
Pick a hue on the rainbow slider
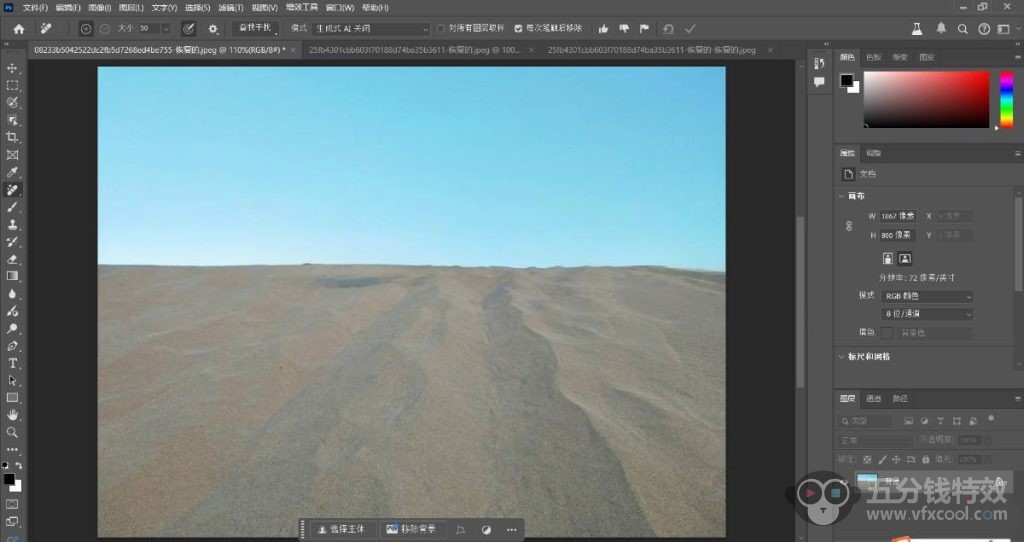[1007, 99]
